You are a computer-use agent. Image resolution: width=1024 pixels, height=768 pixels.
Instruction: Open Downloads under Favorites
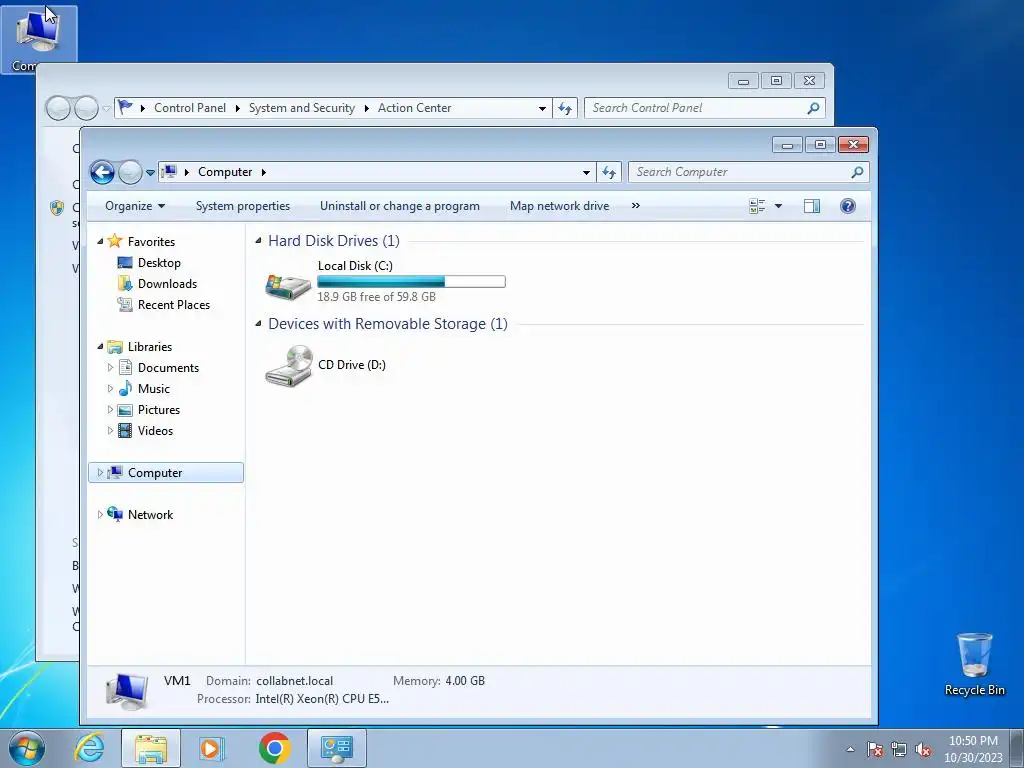pos(167,283)
